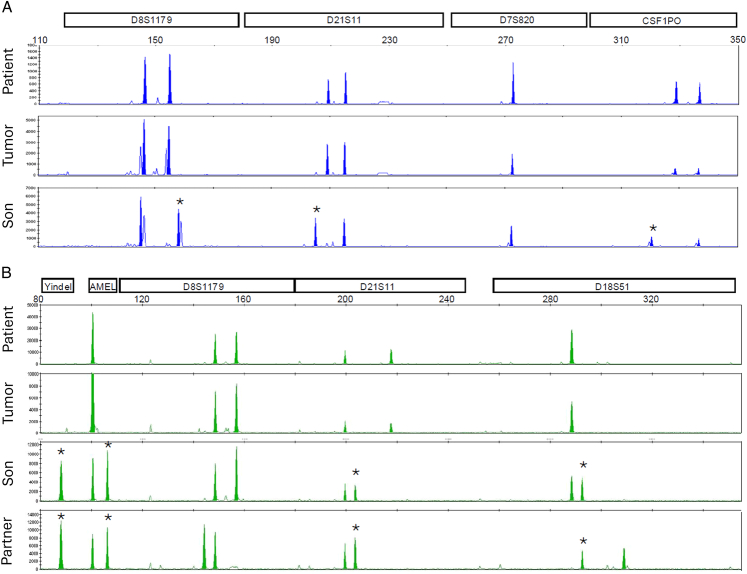Click the Patient row label in panel A
Viewport: 747px width, 574px height.
pos(8,71)
